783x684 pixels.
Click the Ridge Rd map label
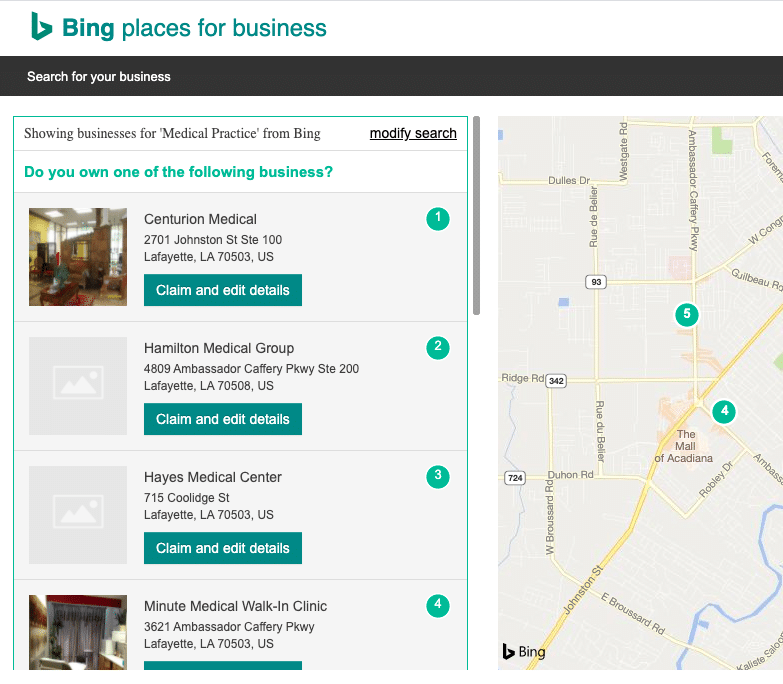click(x=522, y=378)
